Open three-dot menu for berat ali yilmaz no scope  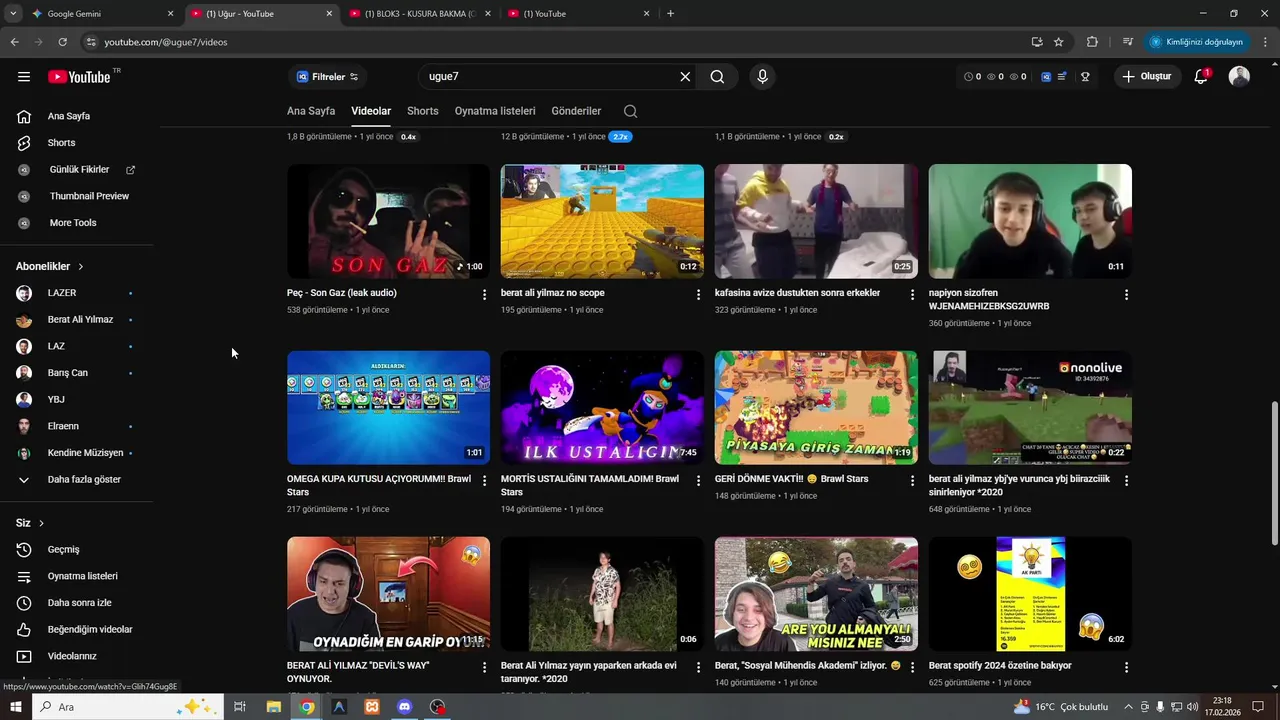699,294
